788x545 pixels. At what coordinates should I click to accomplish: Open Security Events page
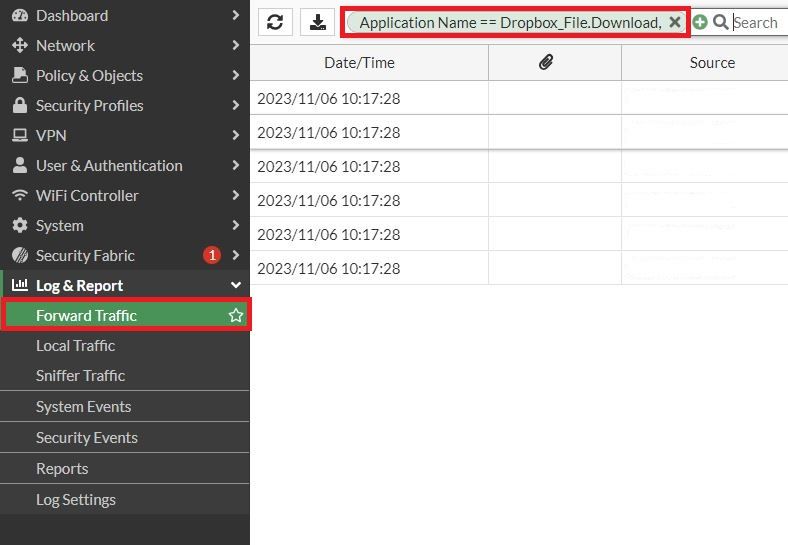tap(125, 437)
